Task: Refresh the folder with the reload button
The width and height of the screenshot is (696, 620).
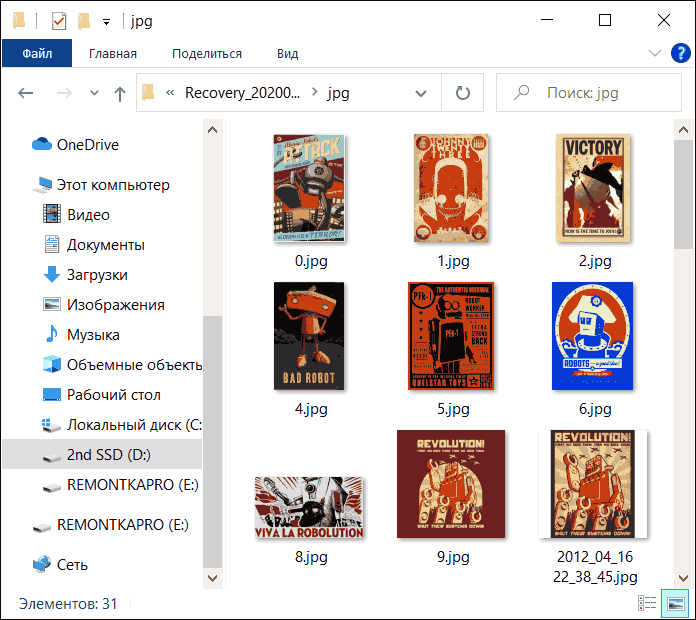Action: tap(463, 93)
